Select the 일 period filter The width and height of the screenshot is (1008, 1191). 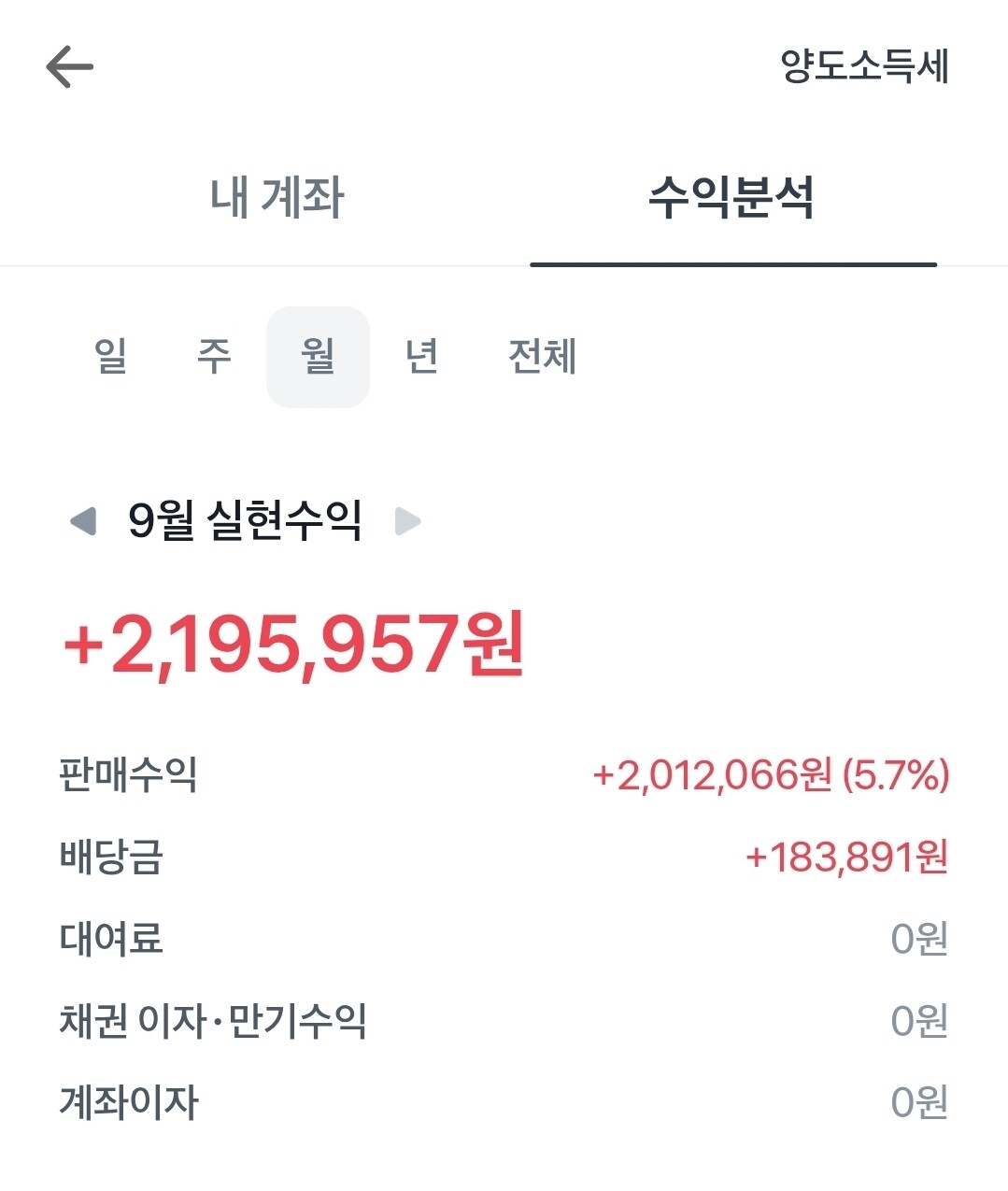coord(110,356)
